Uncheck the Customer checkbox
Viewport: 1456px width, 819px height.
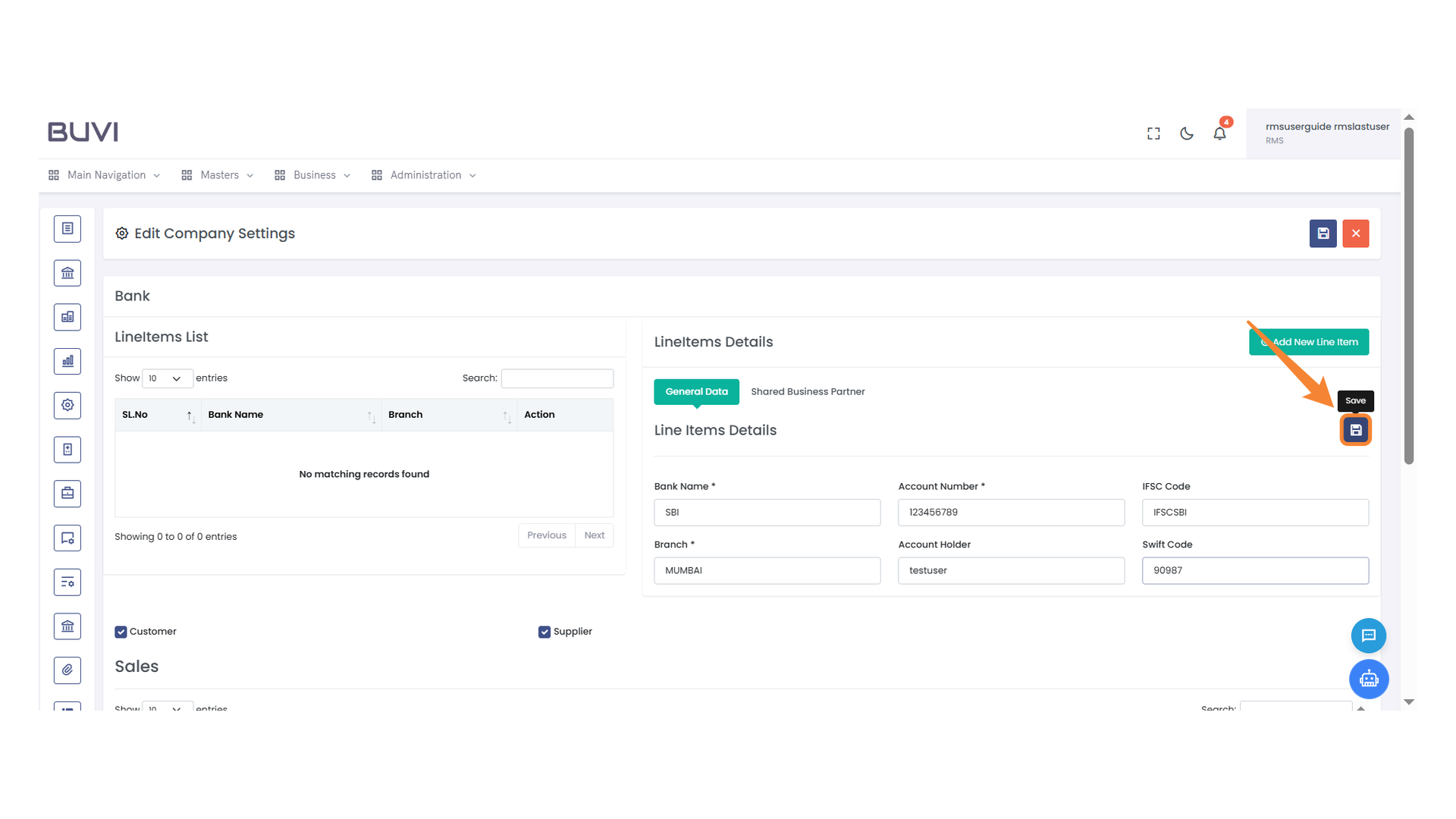(x=121, y=632)
